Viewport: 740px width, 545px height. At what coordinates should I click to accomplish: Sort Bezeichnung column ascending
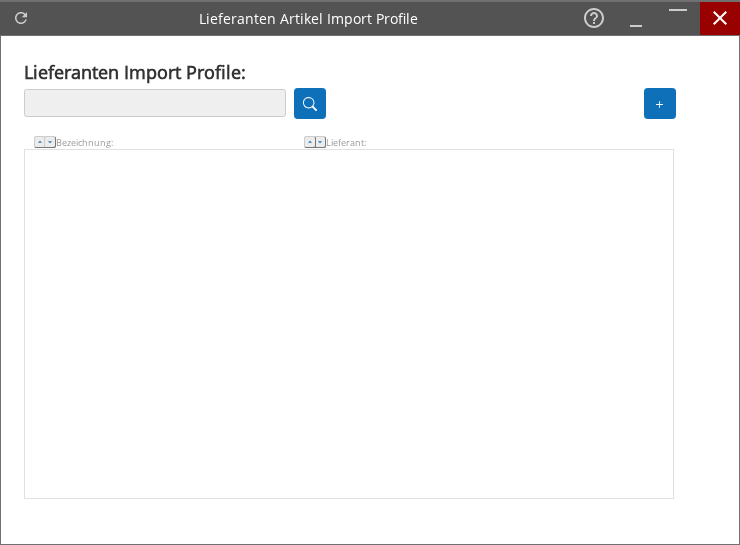pyautogui.click(x=40, y=142)
